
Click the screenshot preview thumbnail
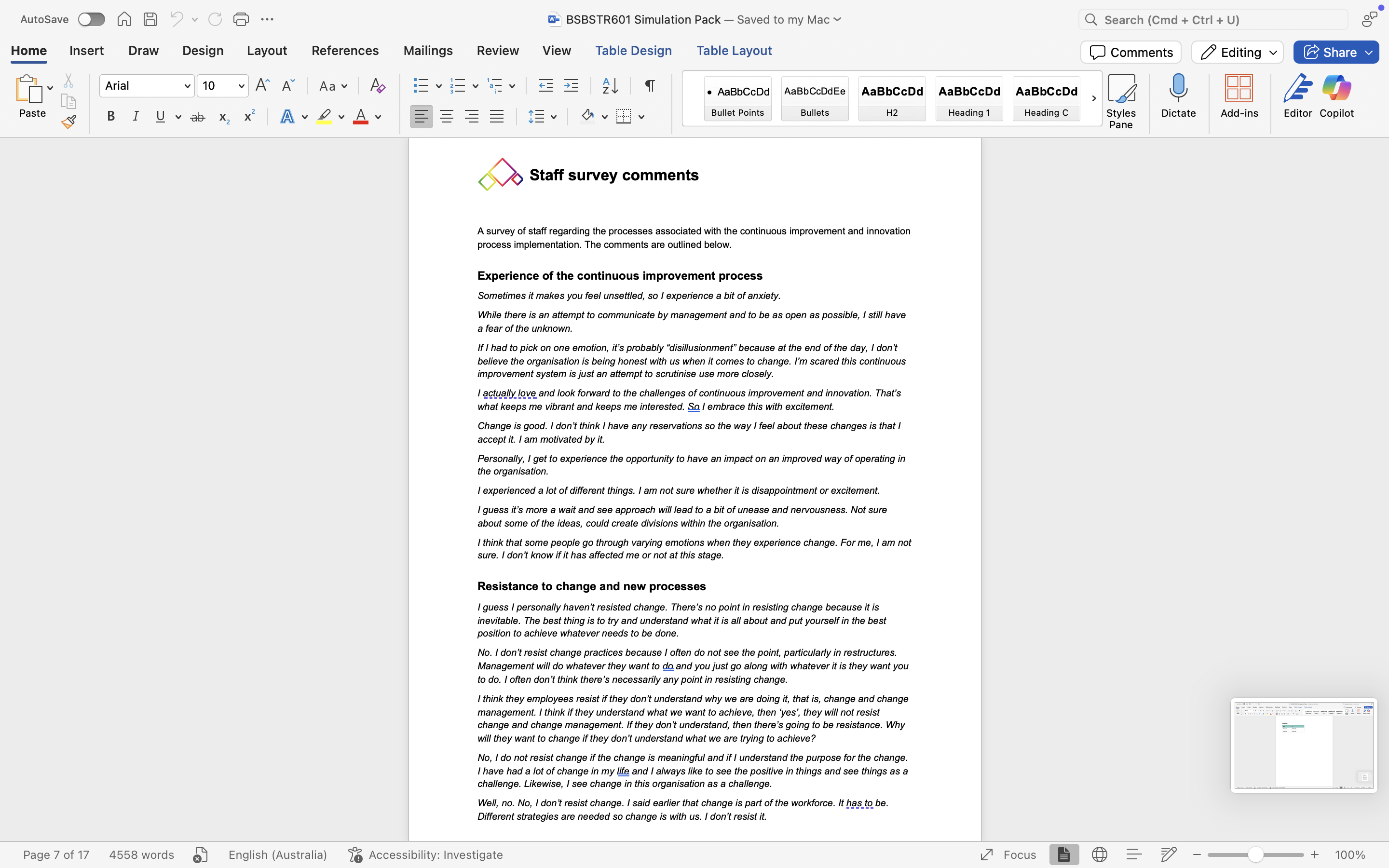(x=1304, y=745)
